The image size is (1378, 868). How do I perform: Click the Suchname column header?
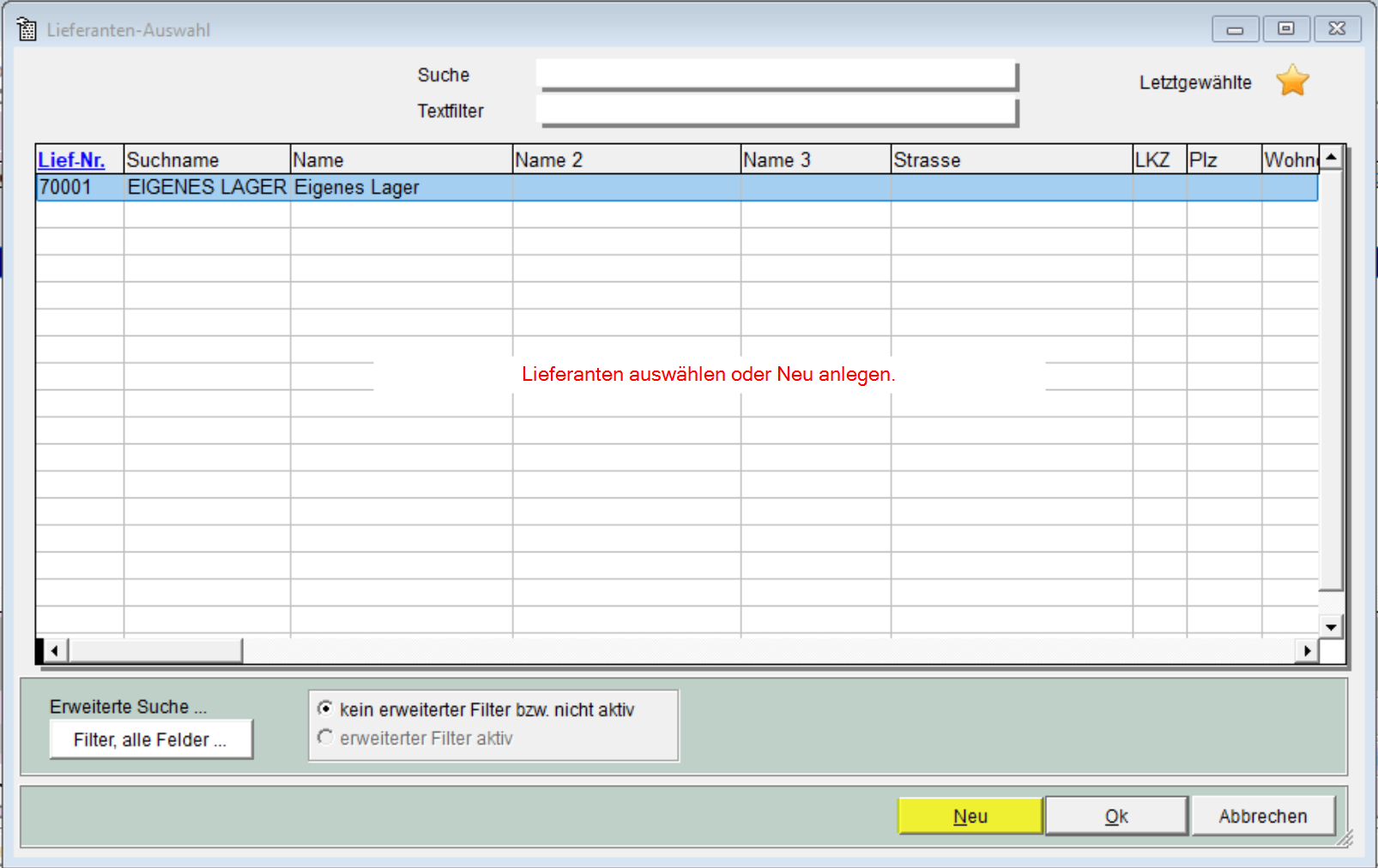click(x=208, y=160)
